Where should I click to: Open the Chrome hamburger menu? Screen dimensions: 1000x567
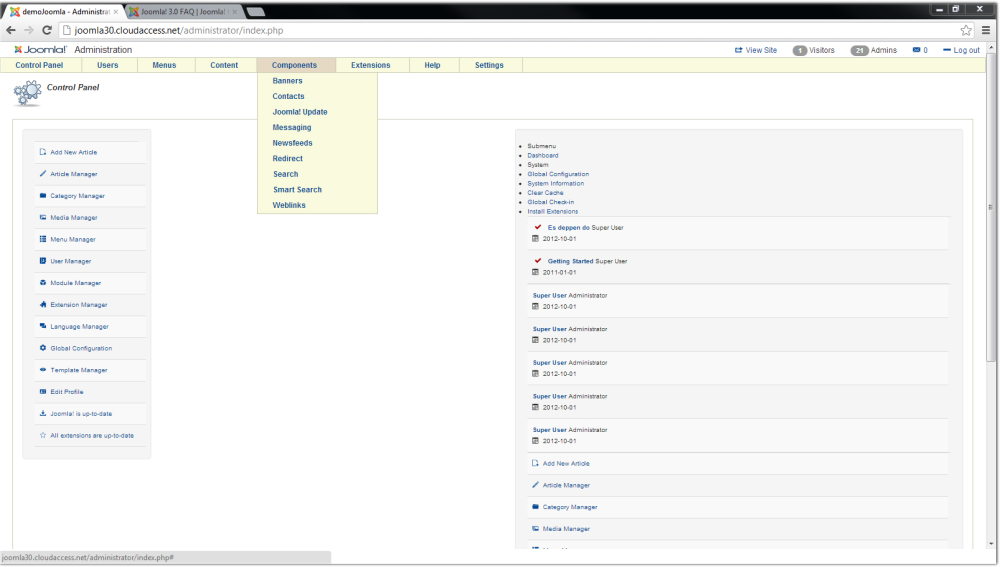985,30
